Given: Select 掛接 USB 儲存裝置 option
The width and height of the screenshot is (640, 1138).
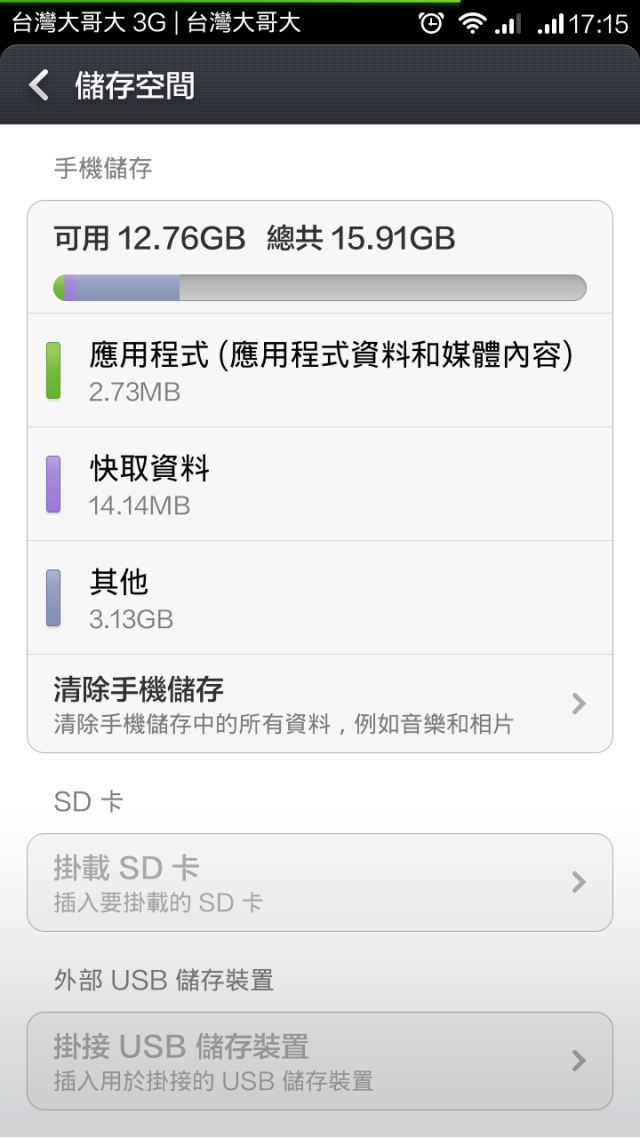Looking at the screenshot, I should tap(320, 1060).
